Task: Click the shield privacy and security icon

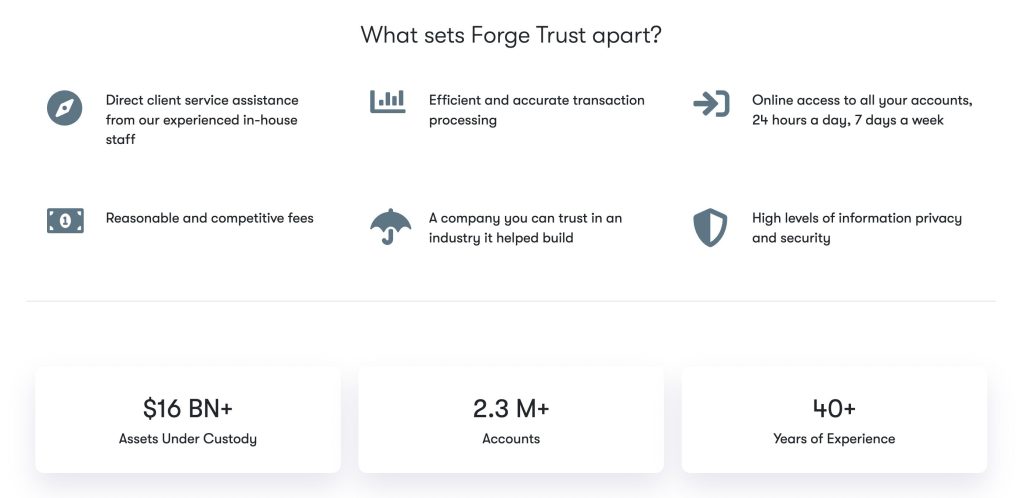Action: click(710, 227)
